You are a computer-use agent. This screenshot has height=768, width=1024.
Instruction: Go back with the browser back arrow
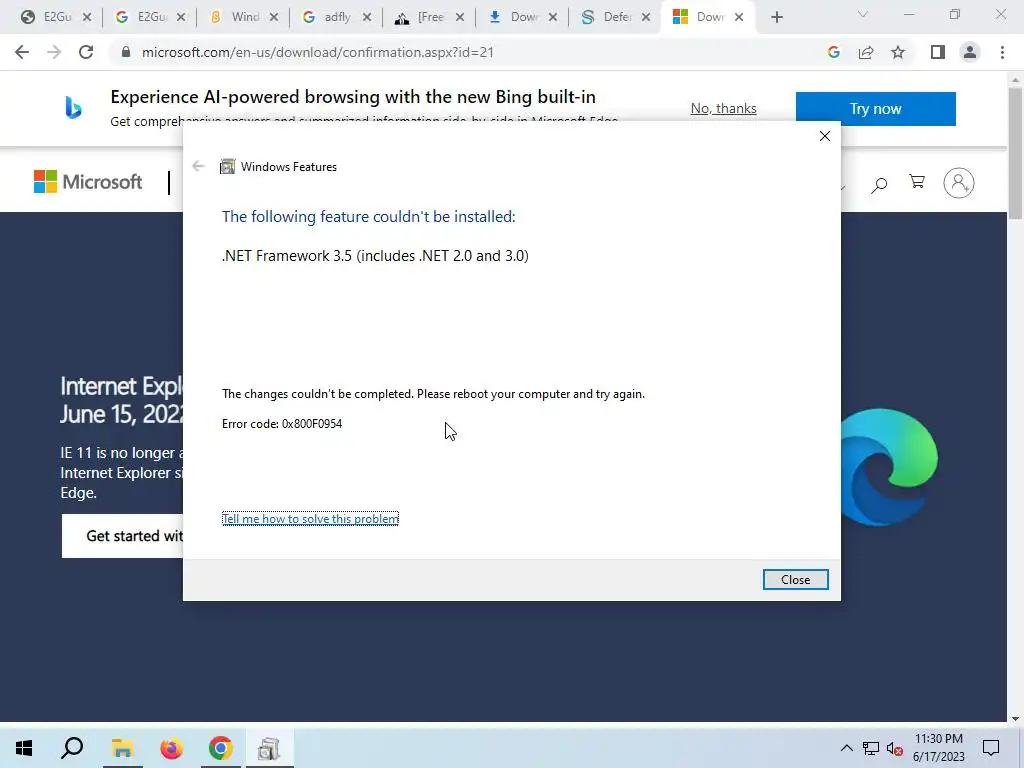click(22, 52)
